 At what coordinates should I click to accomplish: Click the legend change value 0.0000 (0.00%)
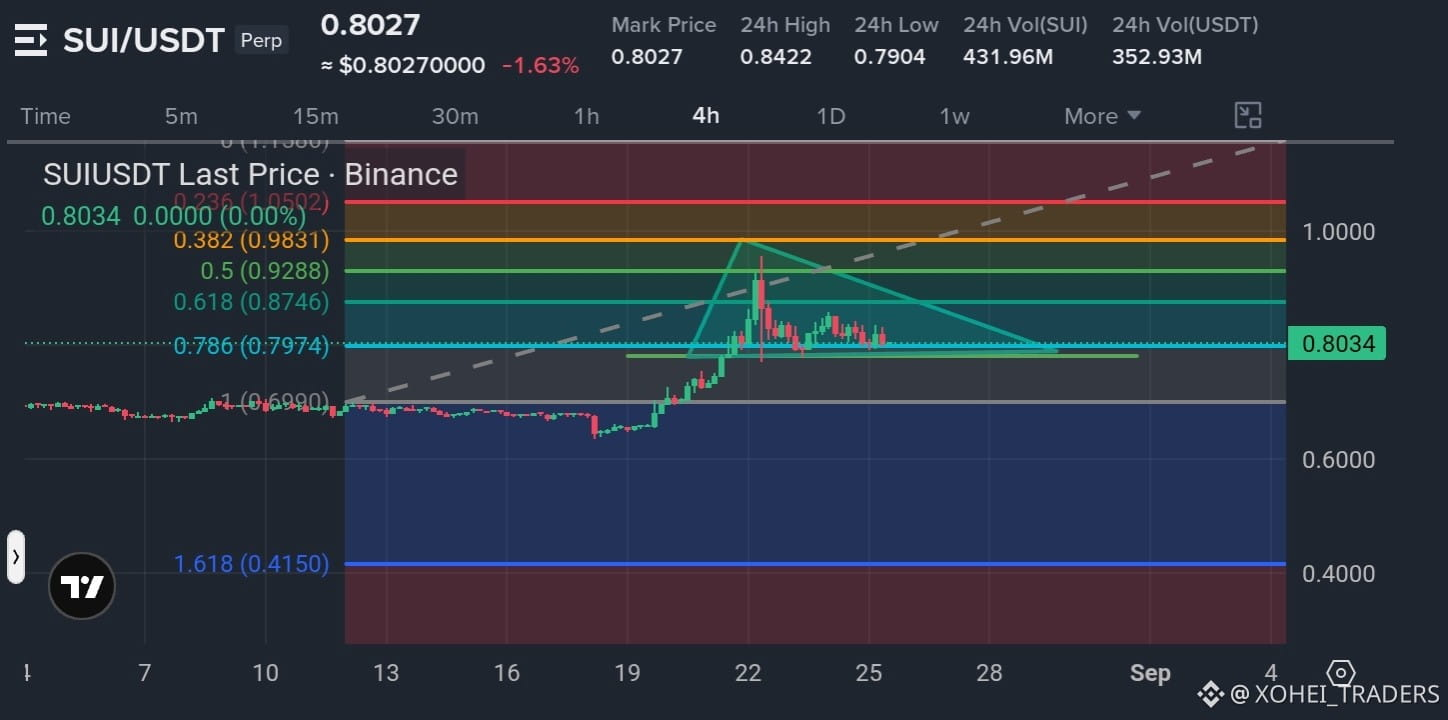click(x=220, y=216)
